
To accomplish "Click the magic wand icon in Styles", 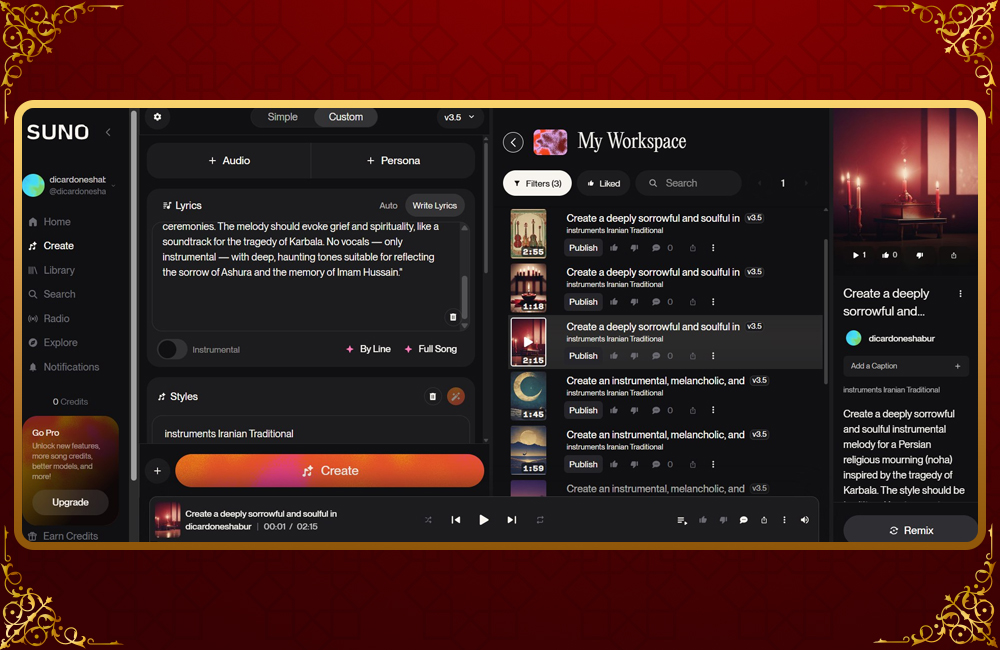I will (x=456, y=396).
